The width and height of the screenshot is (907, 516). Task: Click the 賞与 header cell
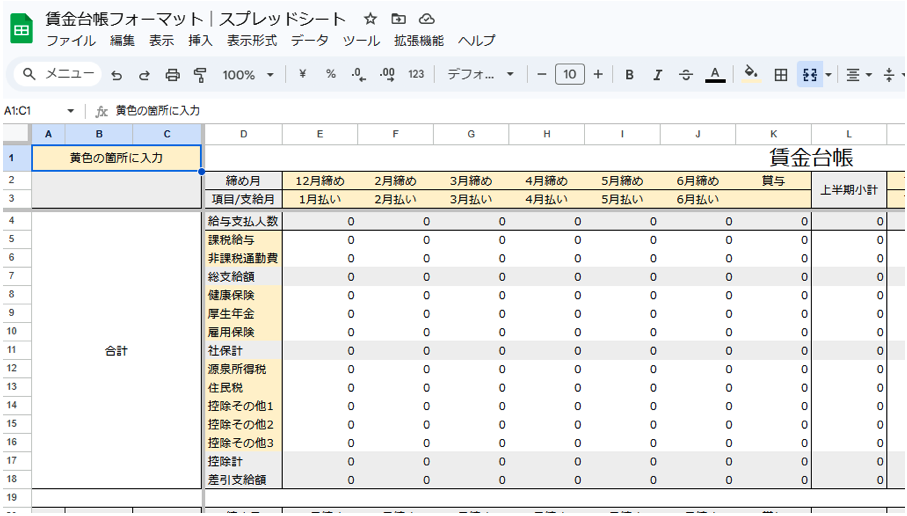point(773,181)
